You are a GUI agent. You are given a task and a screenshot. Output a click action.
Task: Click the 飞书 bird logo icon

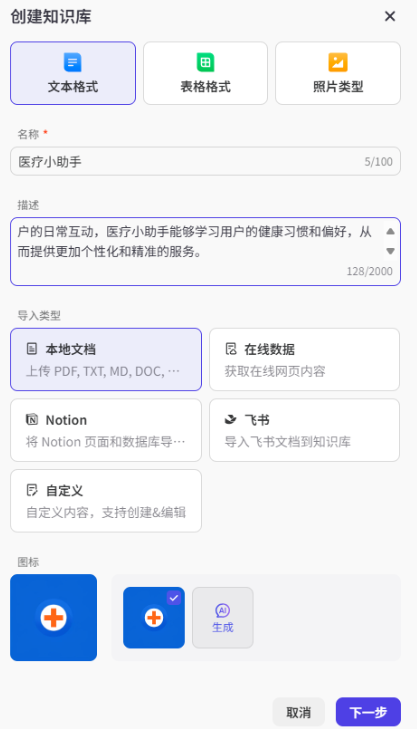231,419
